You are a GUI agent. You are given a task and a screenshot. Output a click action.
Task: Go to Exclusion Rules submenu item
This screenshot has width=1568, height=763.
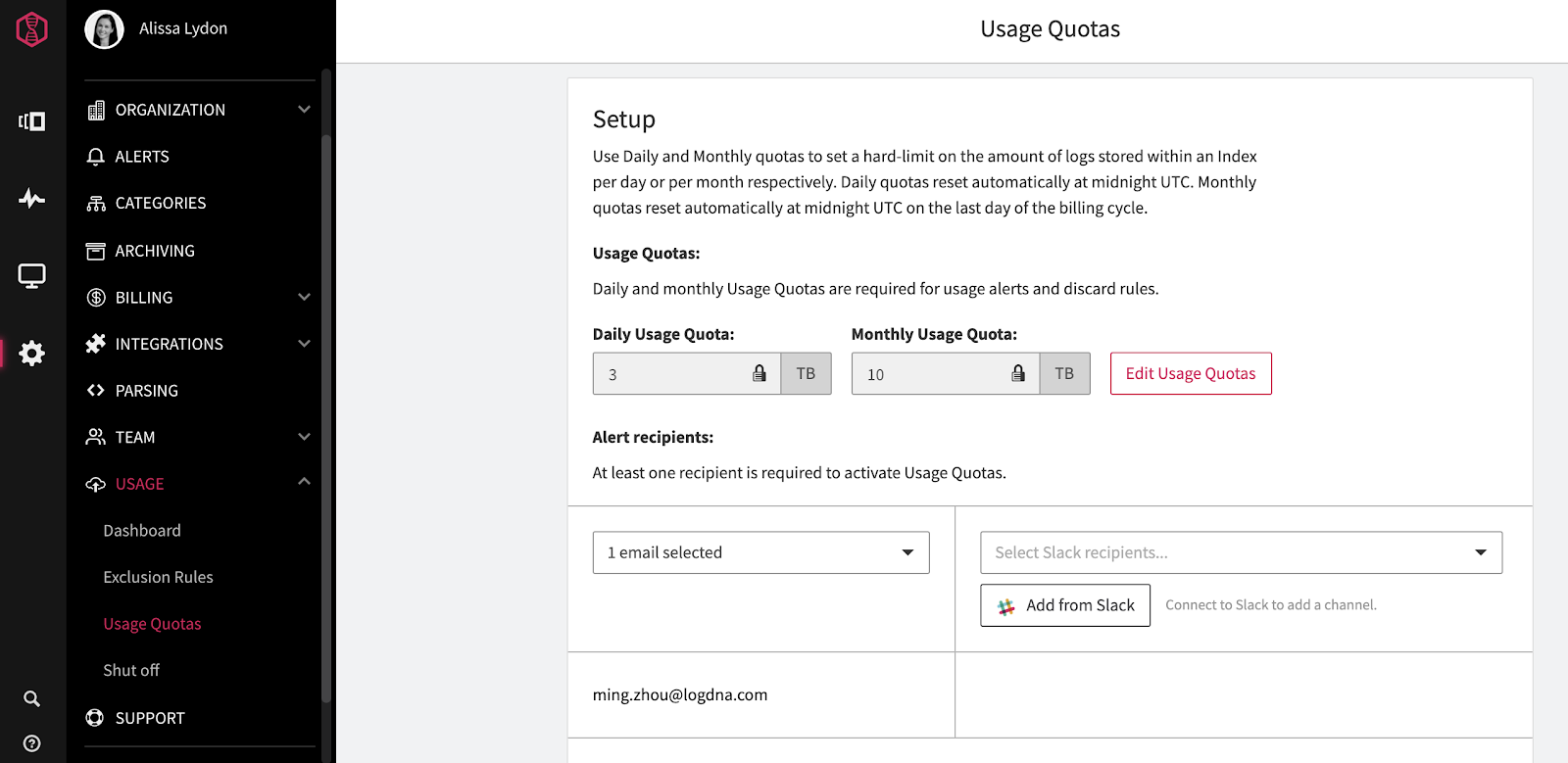pyautogui.click(x=158, y=577)
